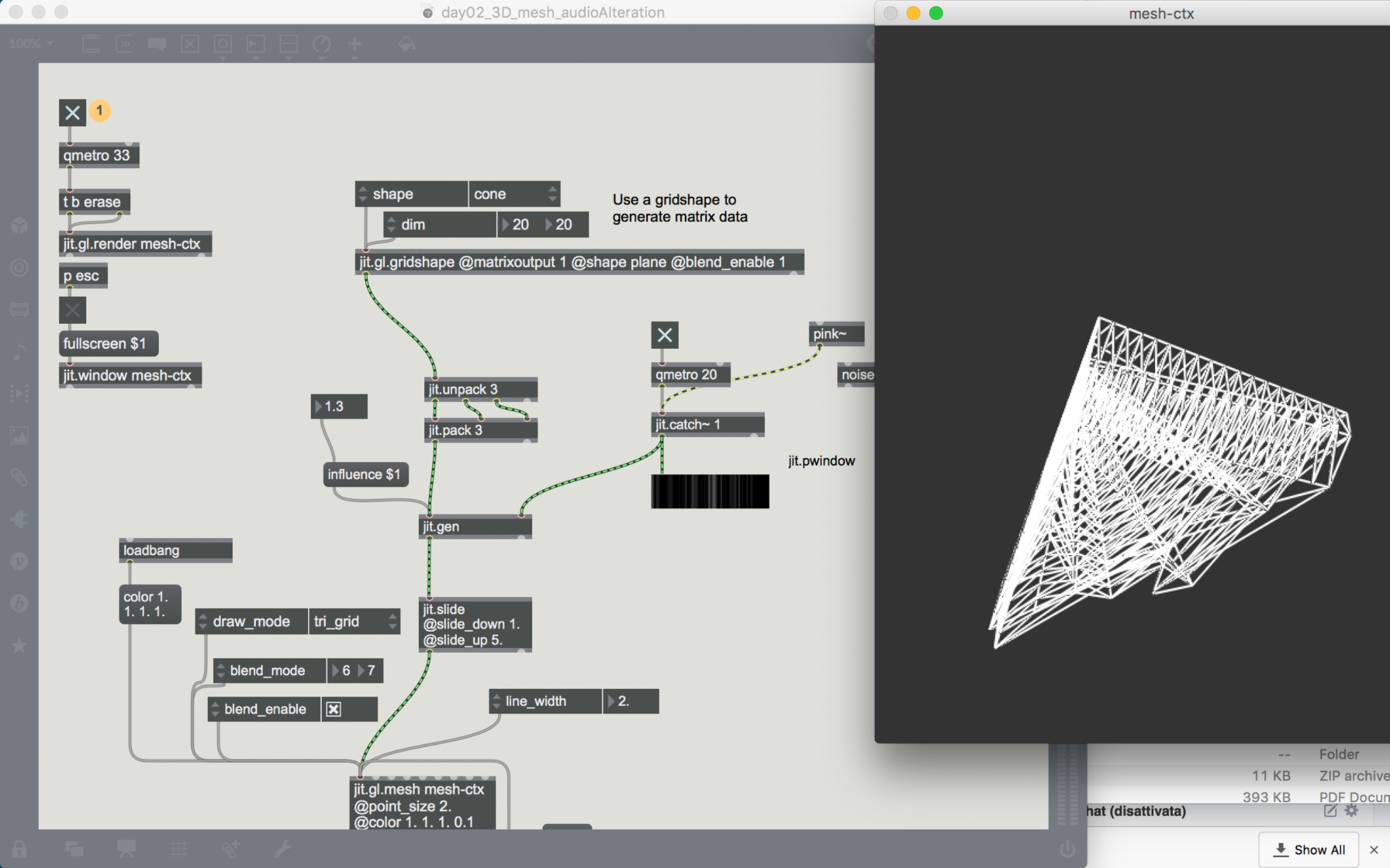Toggle the grid icon in bottom toolbar

(x=179, y=848)
